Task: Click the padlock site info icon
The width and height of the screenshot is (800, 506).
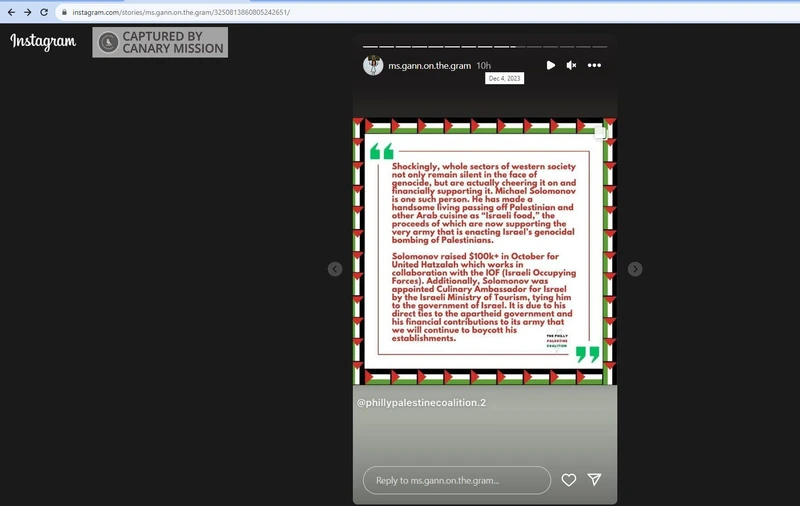Action: [x=64, y=12]
